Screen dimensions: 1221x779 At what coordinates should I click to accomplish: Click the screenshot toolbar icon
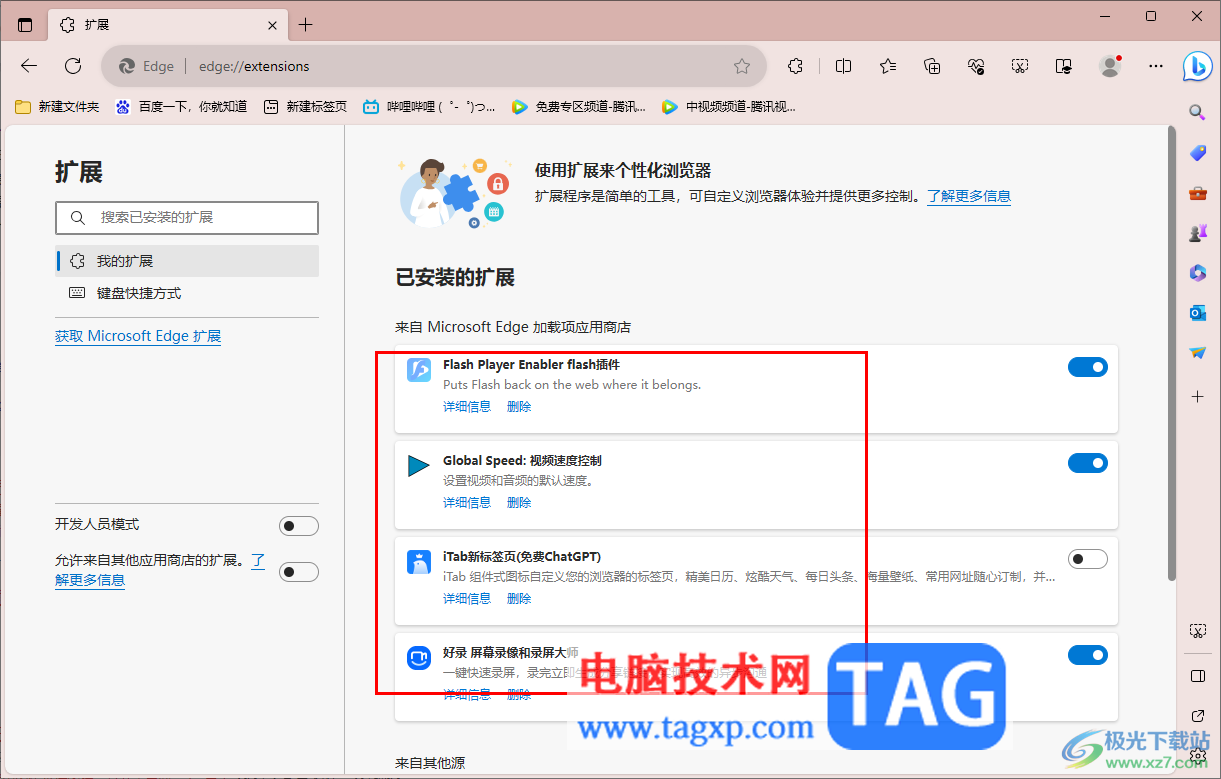click(x=1020, y=66)
